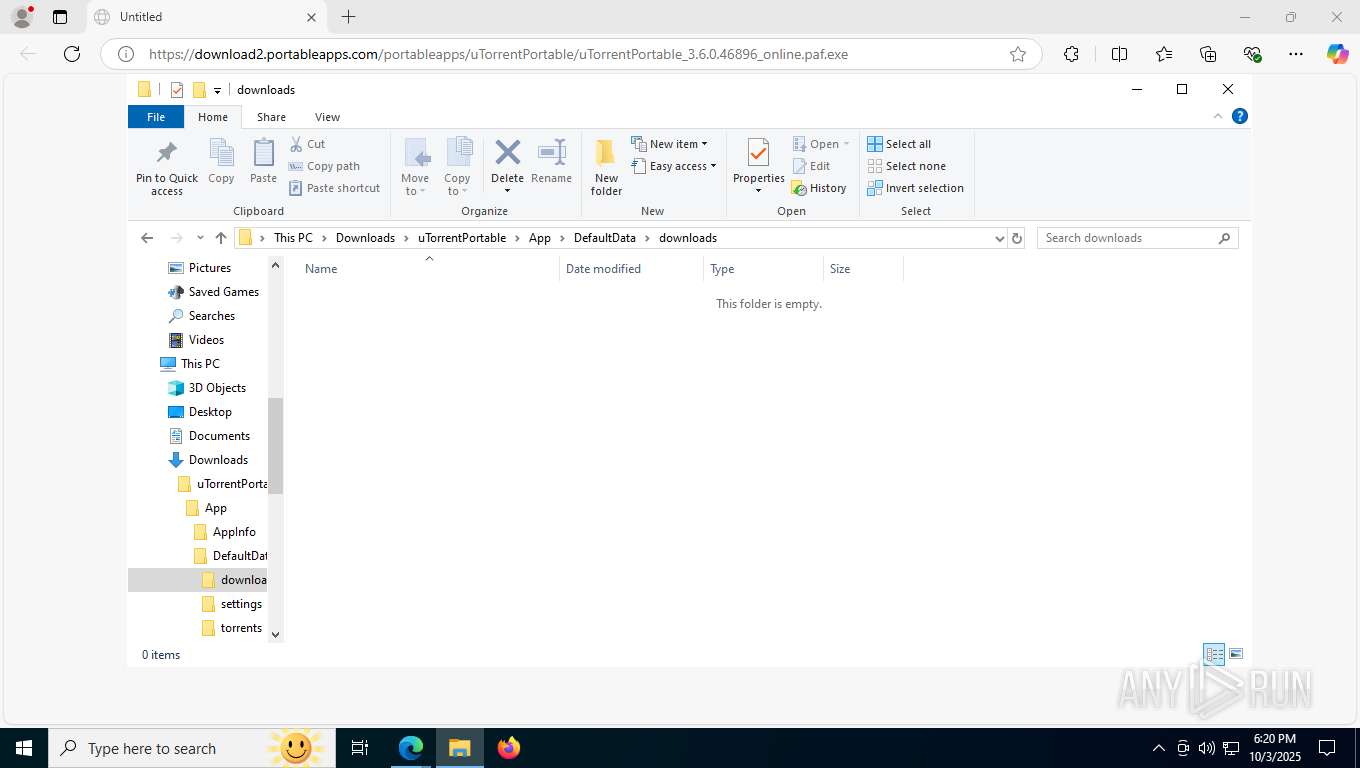Click the Search downloads field
This screenshot has width=1360, height=768.
(1137, 238)
